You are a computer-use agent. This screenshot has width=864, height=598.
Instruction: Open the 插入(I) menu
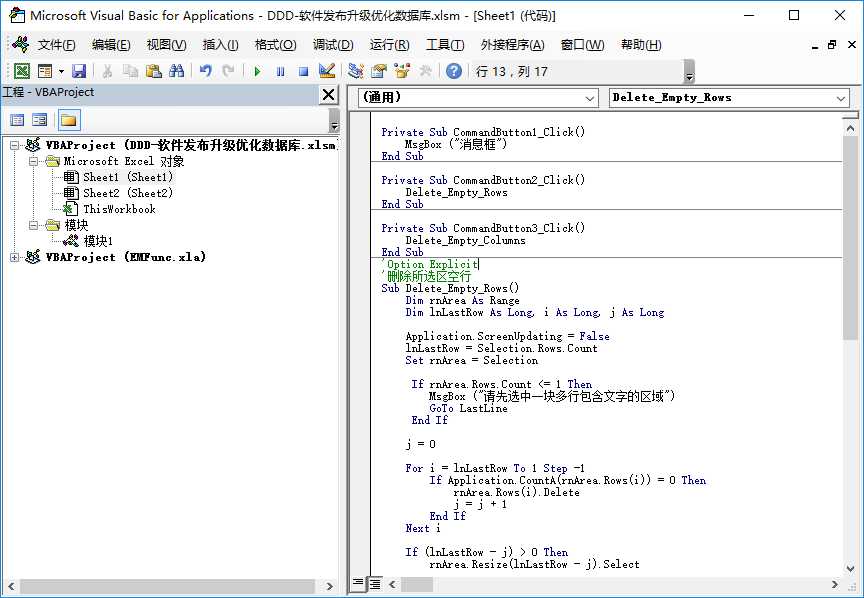pos(220,45)
